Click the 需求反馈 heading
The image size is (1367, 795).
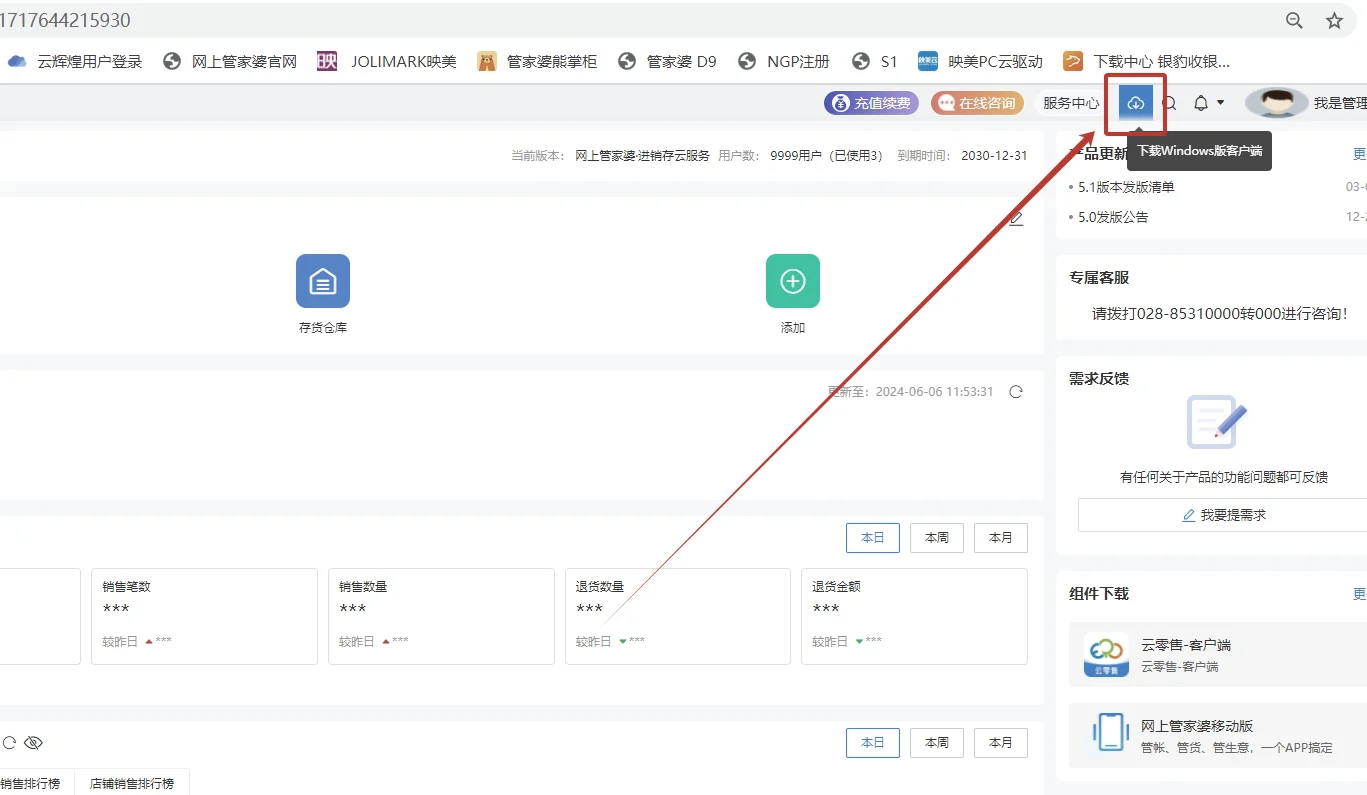pyautogui.click(x=1099, y=378)
